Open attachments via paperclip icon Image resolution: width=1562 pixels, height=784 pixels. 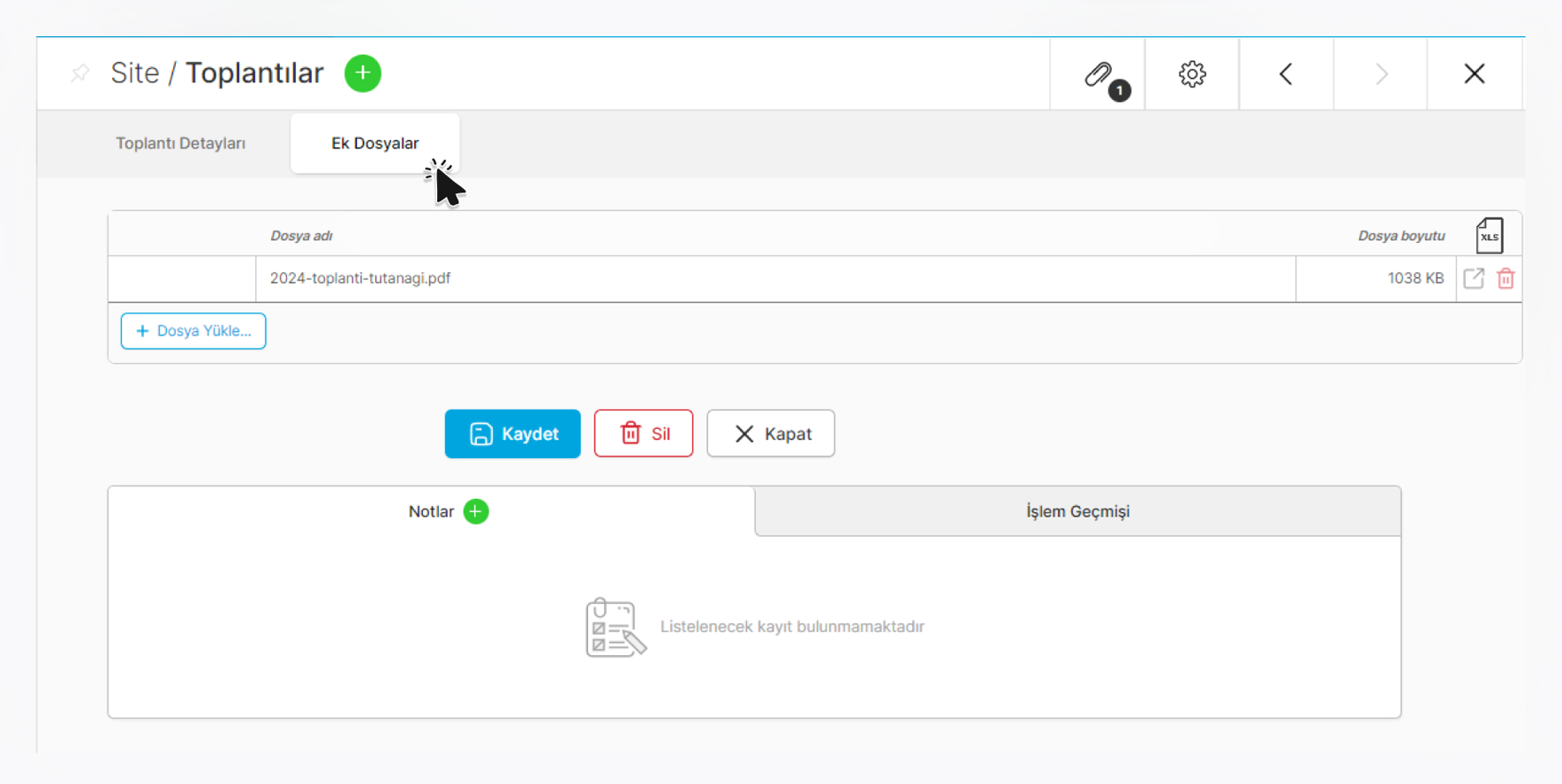(1098, 74)
